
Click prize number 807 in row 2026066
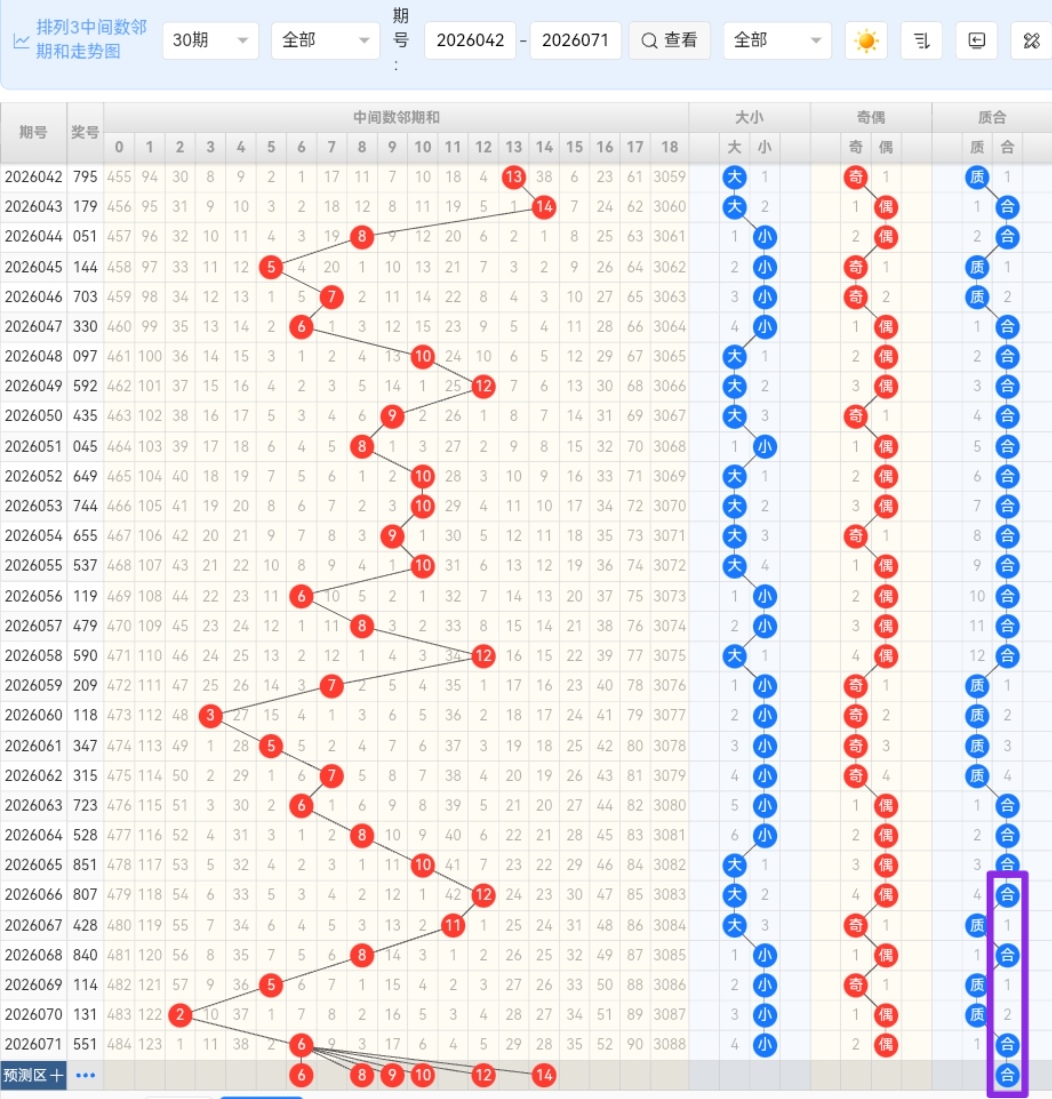coord(85,895)
